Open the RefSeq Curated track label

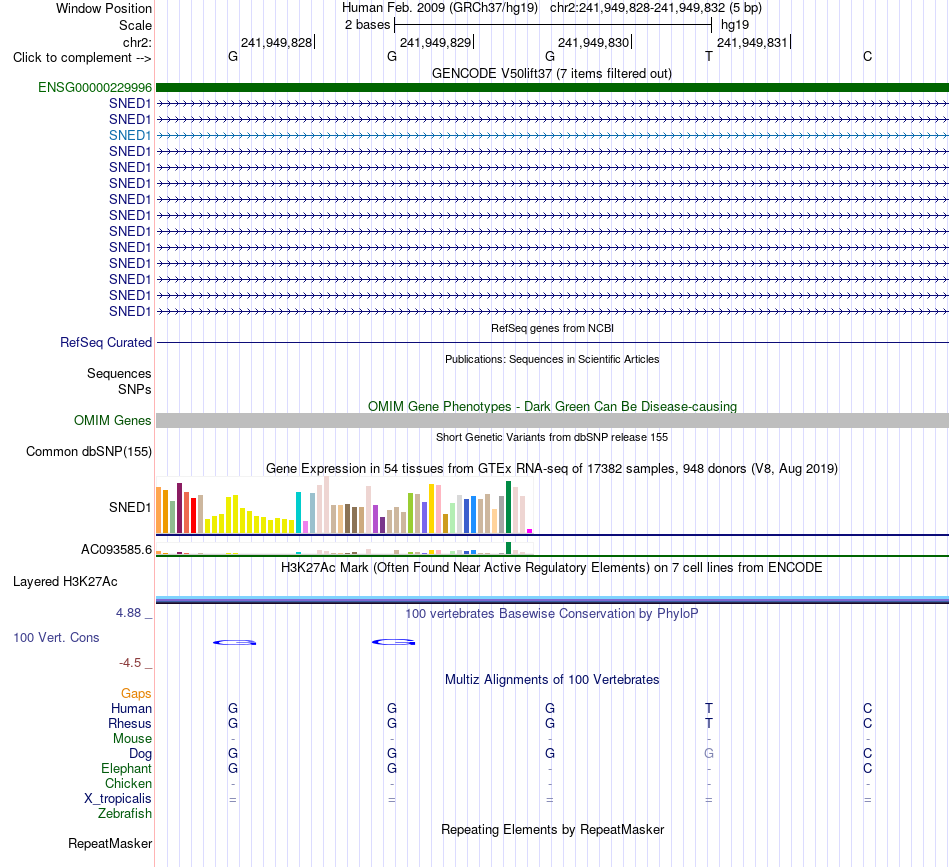105,342
